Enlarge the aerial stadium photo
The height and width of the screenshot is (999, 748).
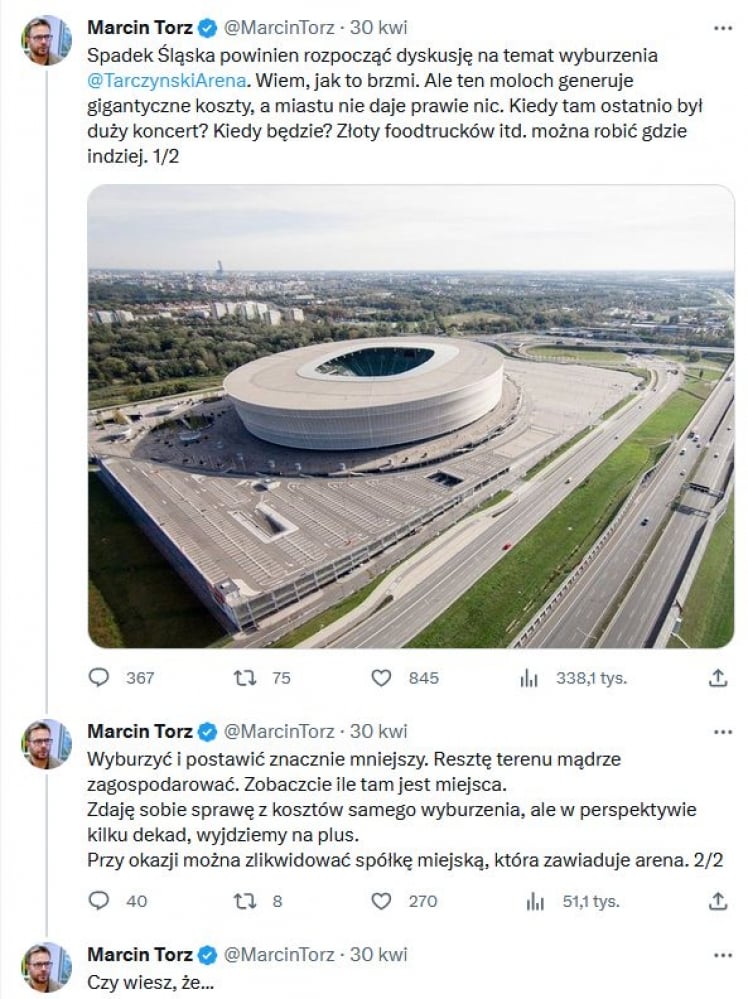(411, 416)
